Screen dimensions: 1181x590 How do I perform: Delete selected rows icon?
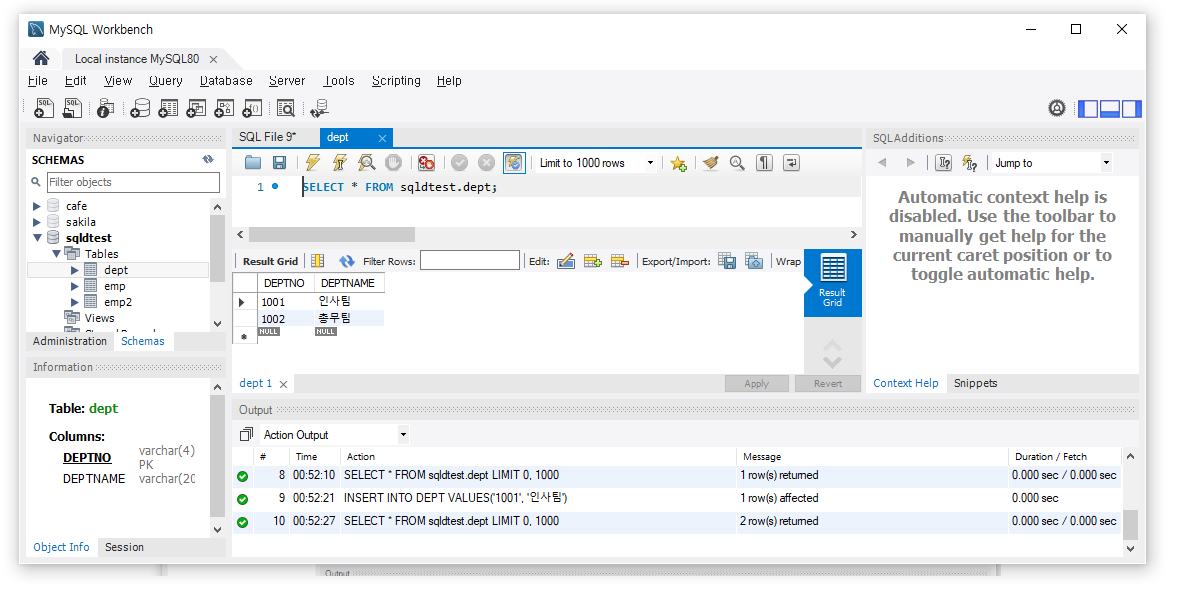[619, 261]
